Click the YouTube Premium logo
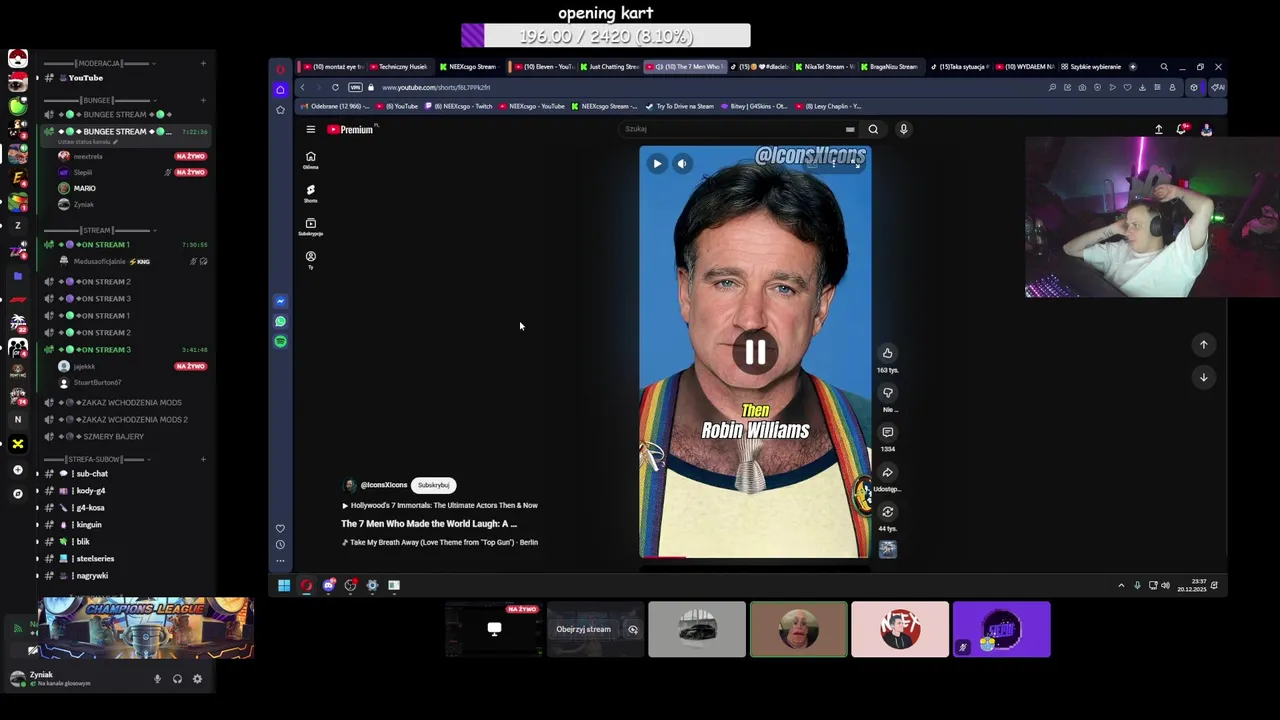The image size is (1280, 720). [x=350, y=129]
